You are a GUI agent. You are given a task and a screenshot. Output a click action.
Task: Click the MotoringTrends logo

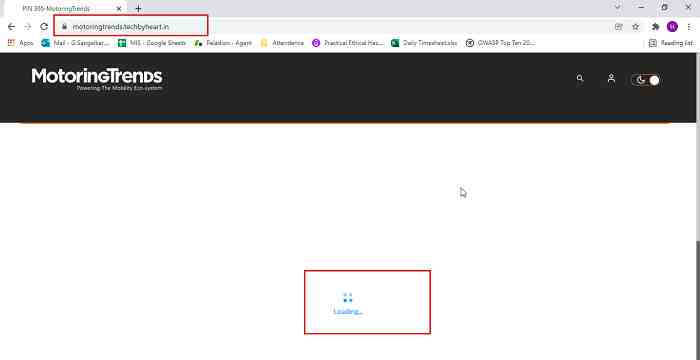click(97, 80)
